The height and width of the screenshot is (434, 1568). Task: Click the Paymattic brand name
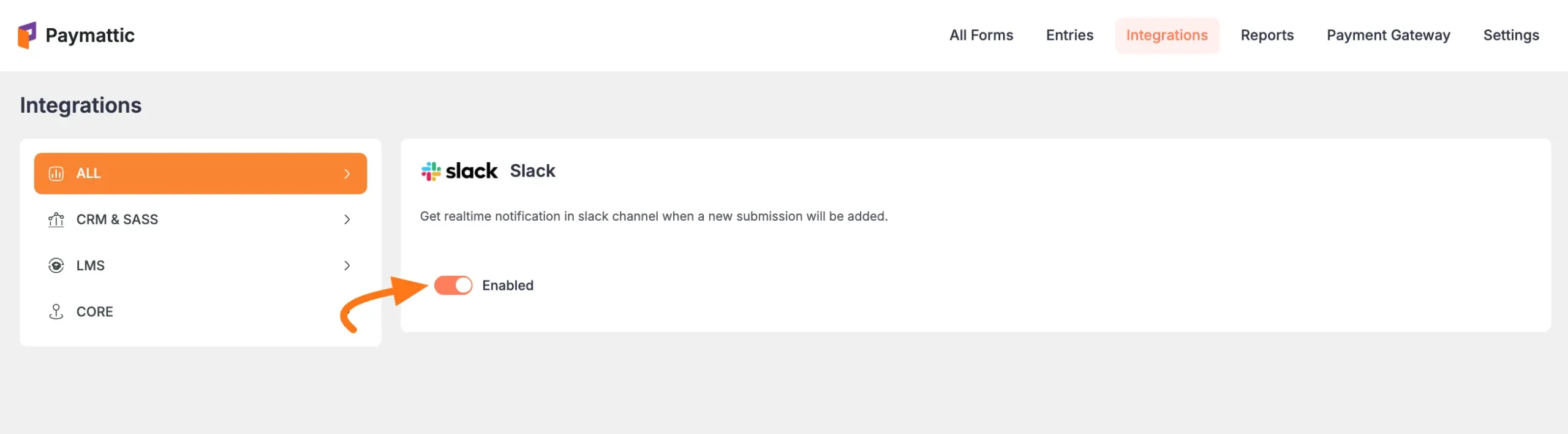coord(90,35)
